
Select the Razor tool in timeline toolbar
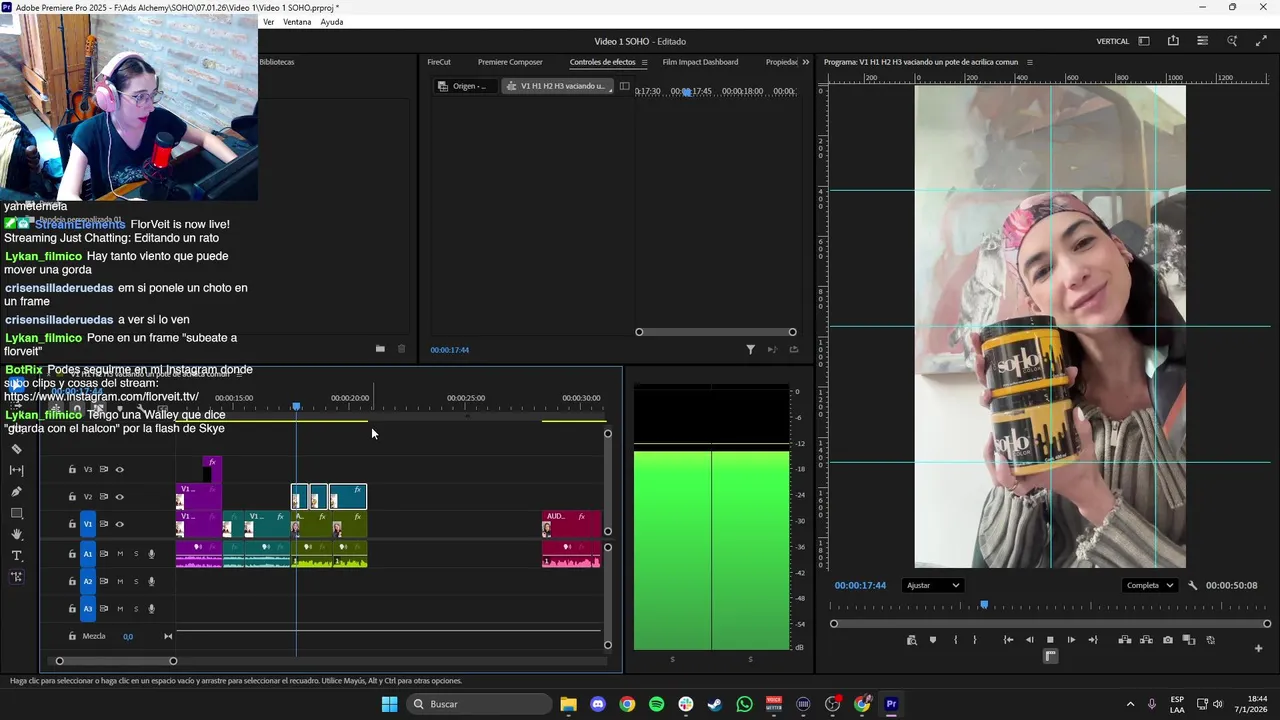[x=16, y=449]
